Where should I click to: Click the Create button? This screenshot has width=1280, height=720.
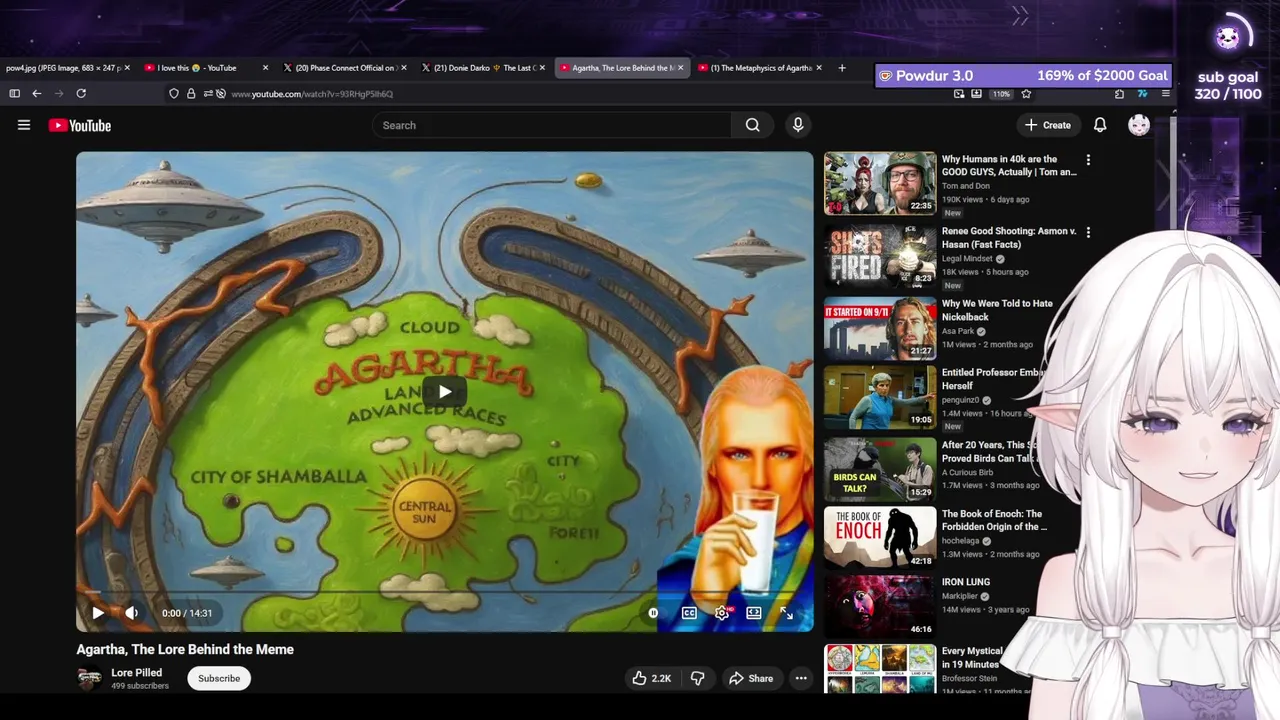coord(1048,125)
